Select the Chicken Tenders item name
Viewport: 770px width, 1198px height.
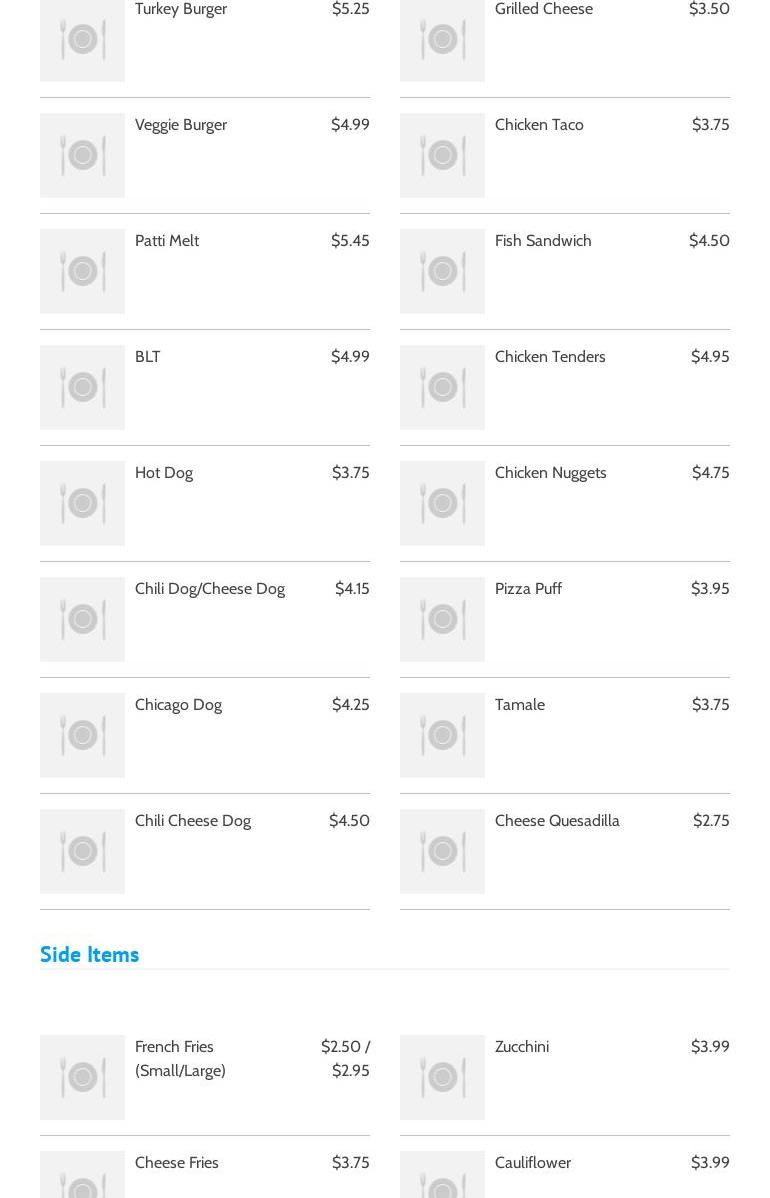point(550,357)
